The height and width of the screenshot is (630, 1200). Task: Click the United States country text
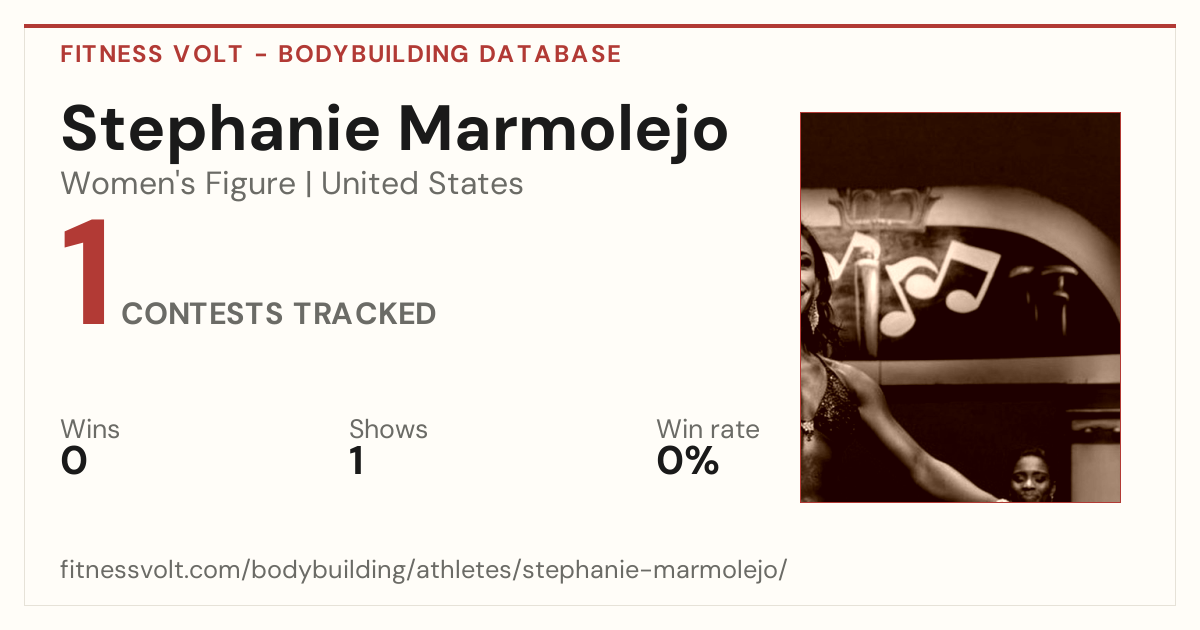tap(422, 184)
